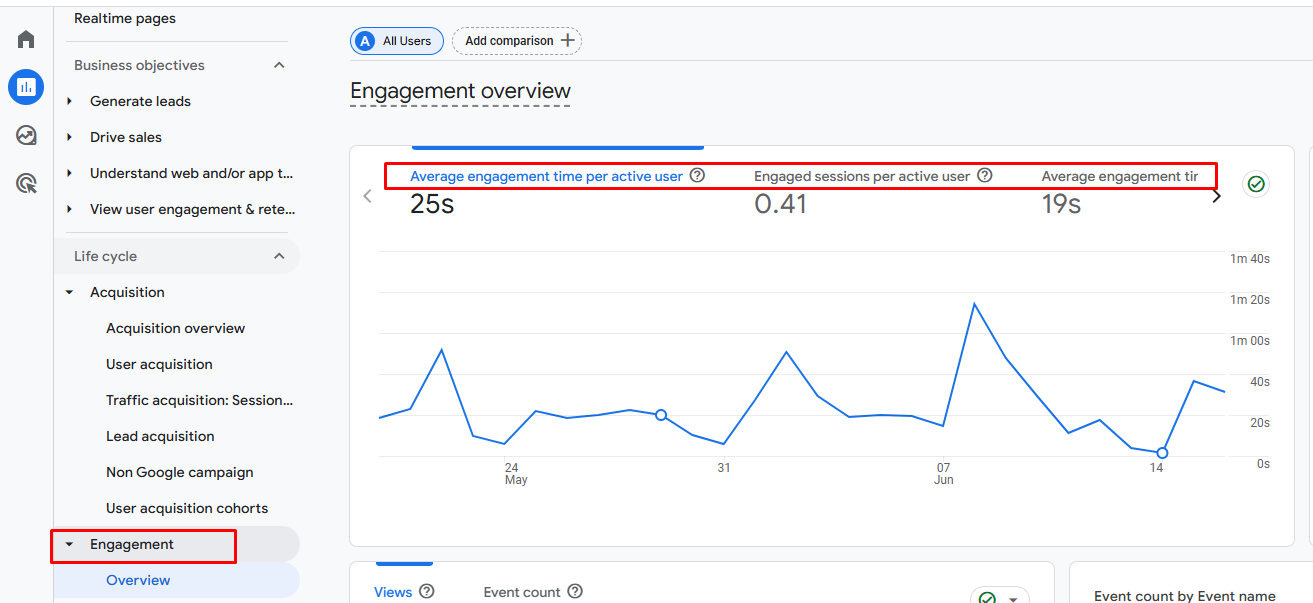This screenshot has width=1313, height=603.
Task: Collapse the Life cycle section
Action: pos(279,256)
